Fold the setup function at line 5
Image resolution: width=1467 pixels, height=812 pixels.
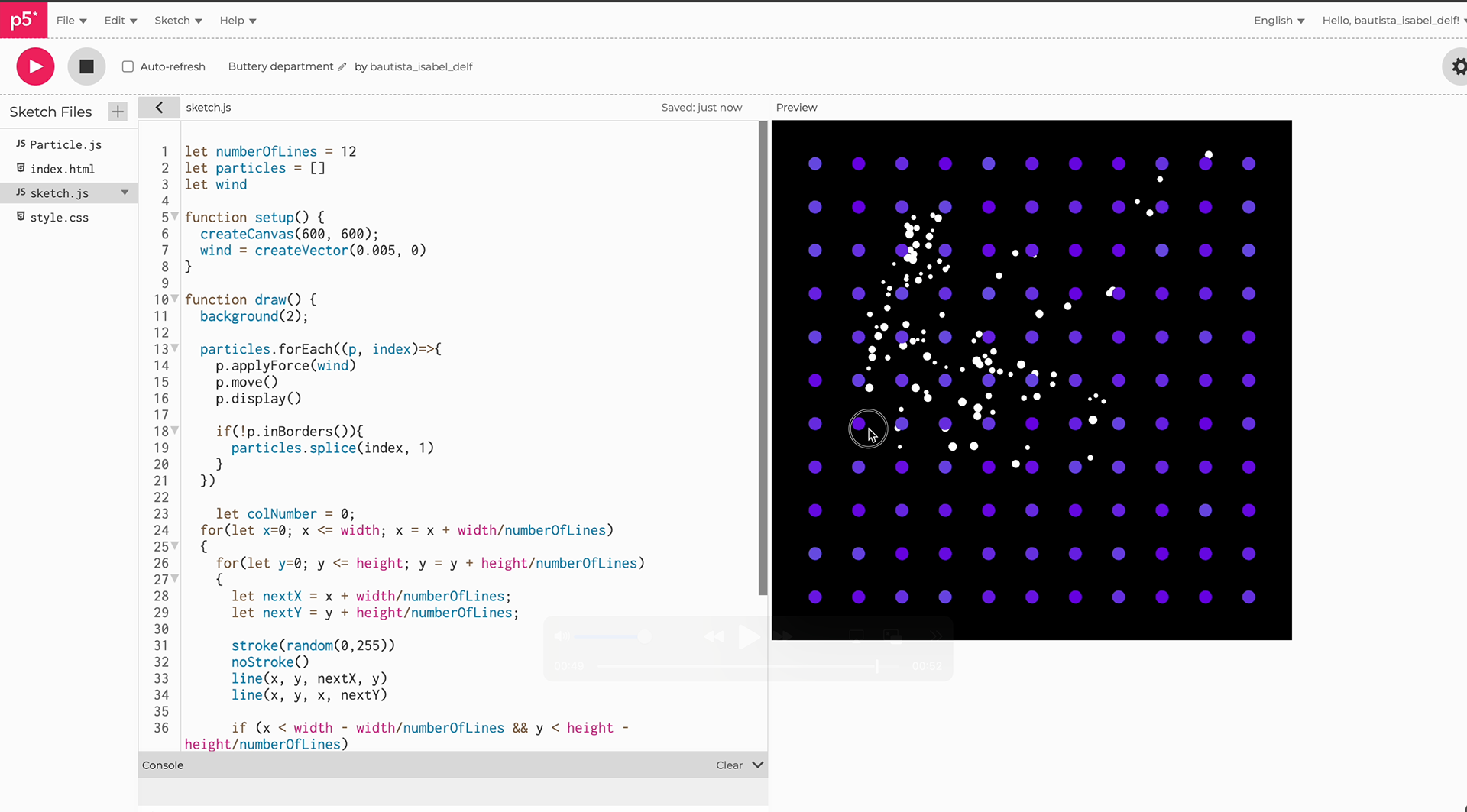coord(175,217)
